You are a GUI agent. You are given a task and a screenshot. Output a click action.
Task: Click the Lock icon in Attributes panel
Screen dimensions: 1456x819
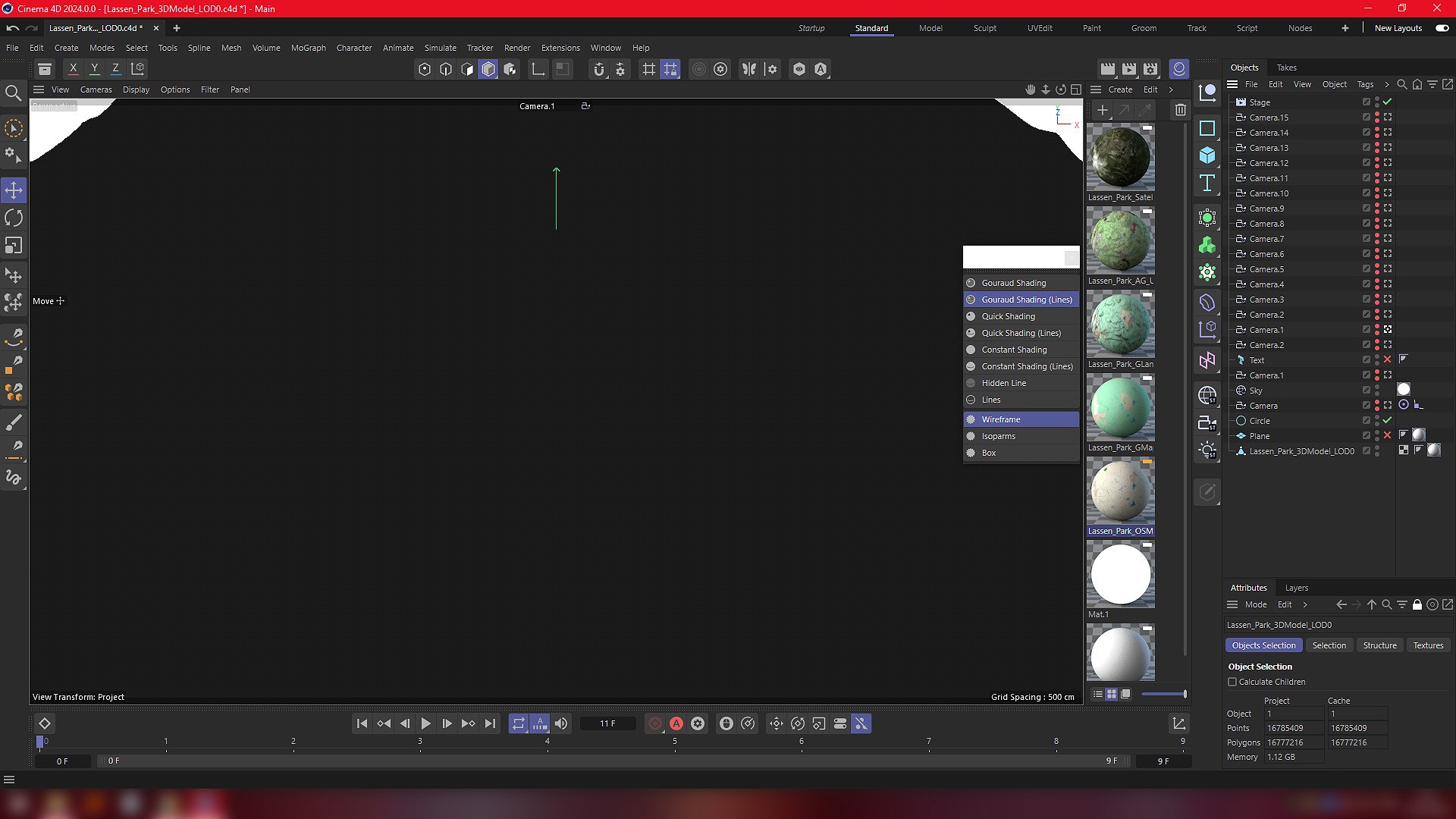(x=1417, y=604)
